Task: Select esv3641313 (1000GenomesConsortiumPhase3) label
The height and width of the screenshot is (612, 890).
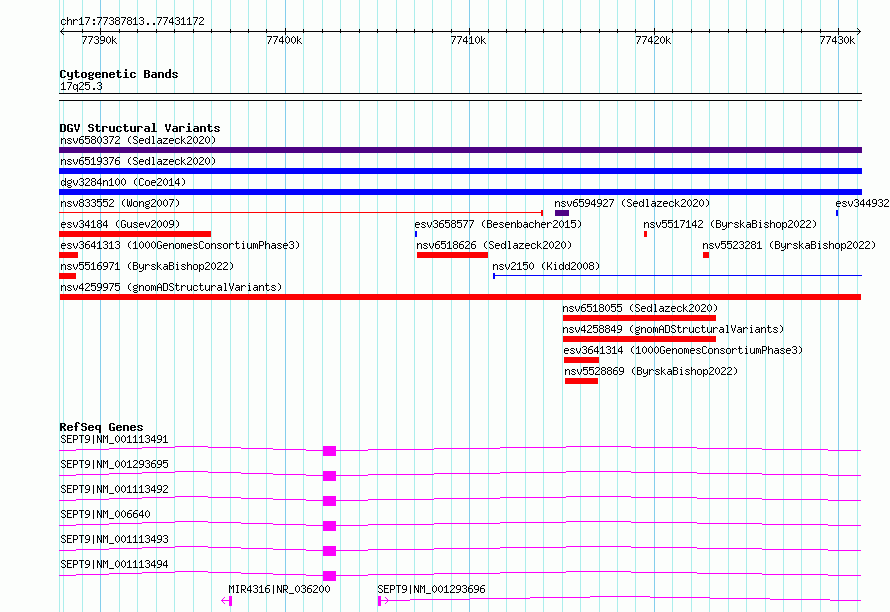Action: click(x=180, y=245)
